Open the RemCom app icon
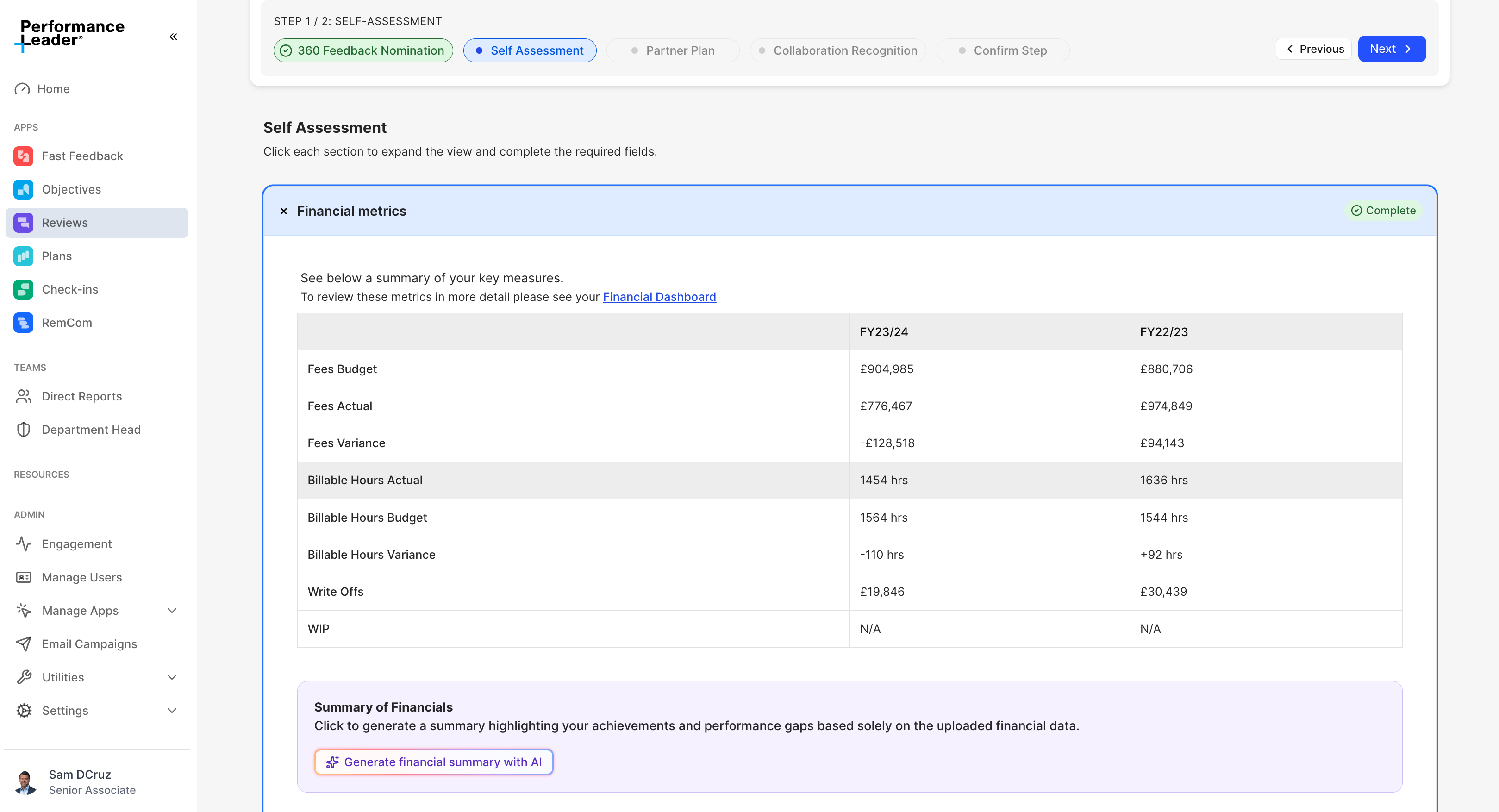Screen dimensions: 1499x812 tap(23, 323)
